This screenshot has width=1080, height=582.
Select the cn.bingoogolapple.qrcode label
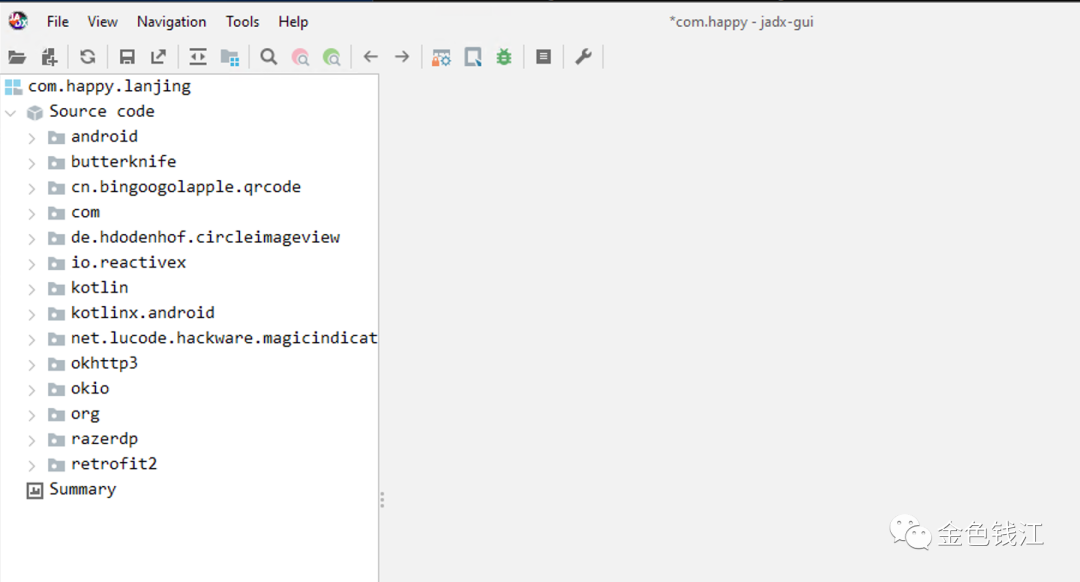[x=186, y=187]
